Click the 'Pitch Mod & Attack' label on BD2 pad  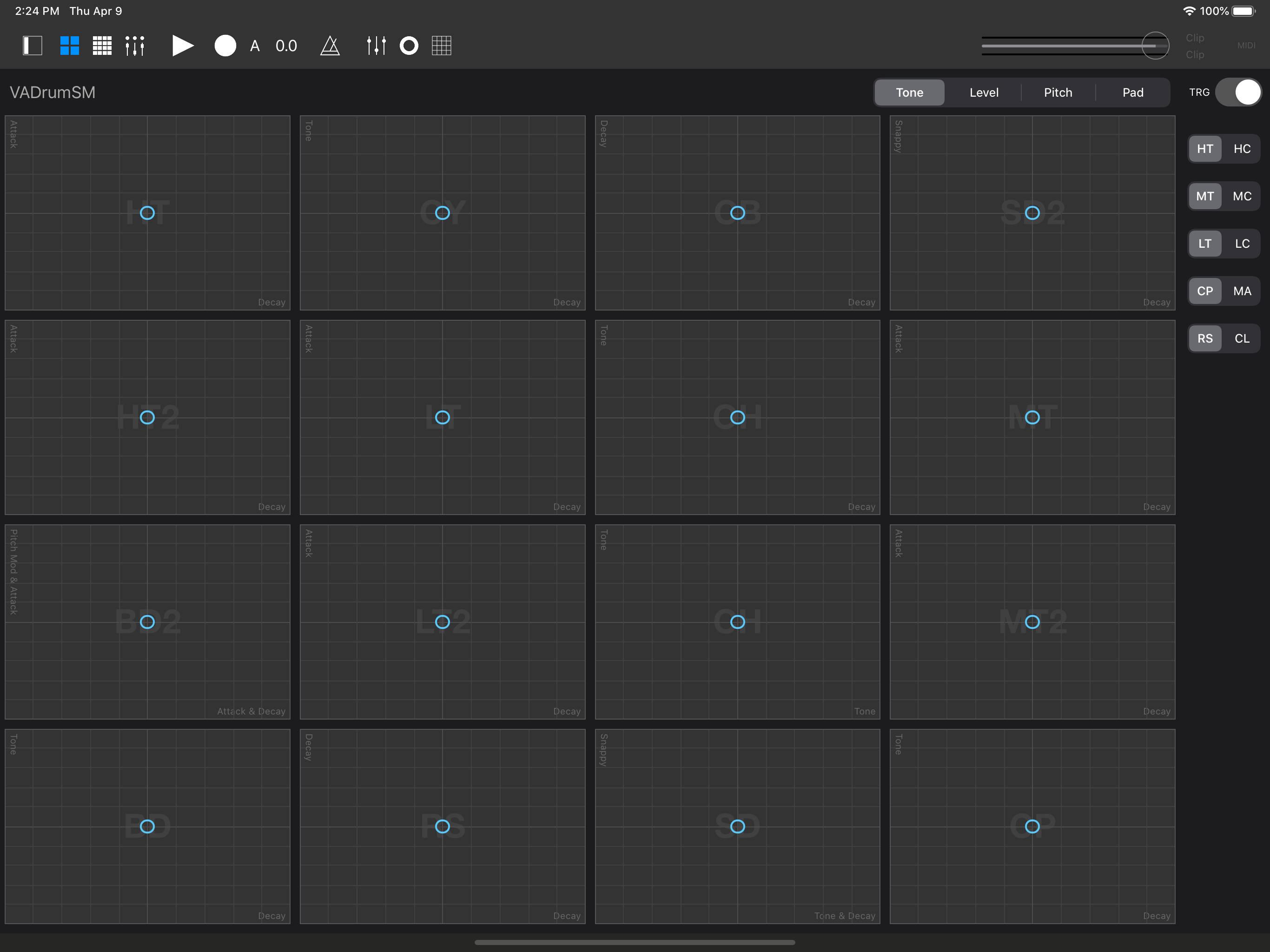tap(14, 572)
